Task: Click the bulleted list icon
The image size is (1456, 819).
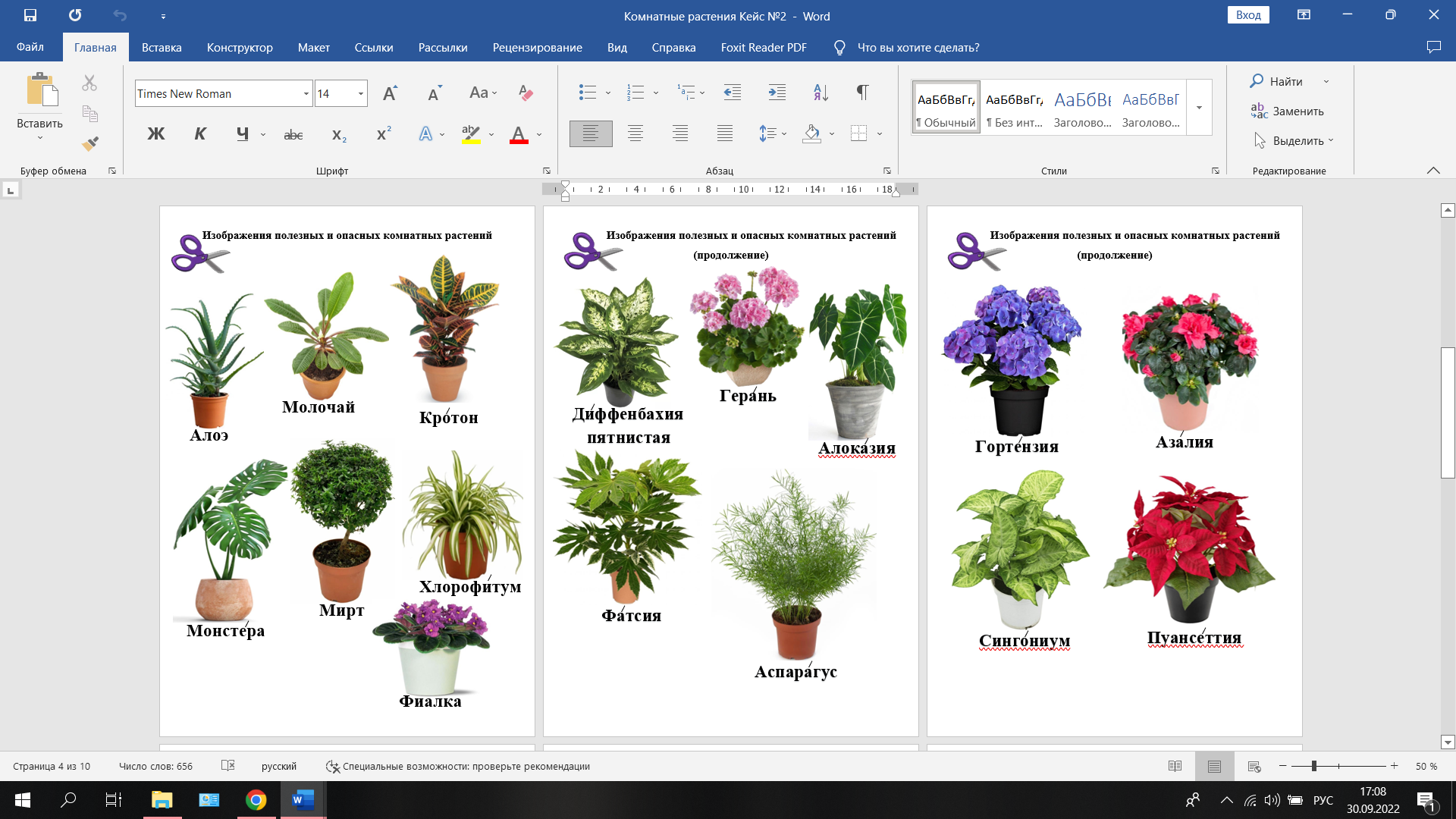Action: point(587,93)
